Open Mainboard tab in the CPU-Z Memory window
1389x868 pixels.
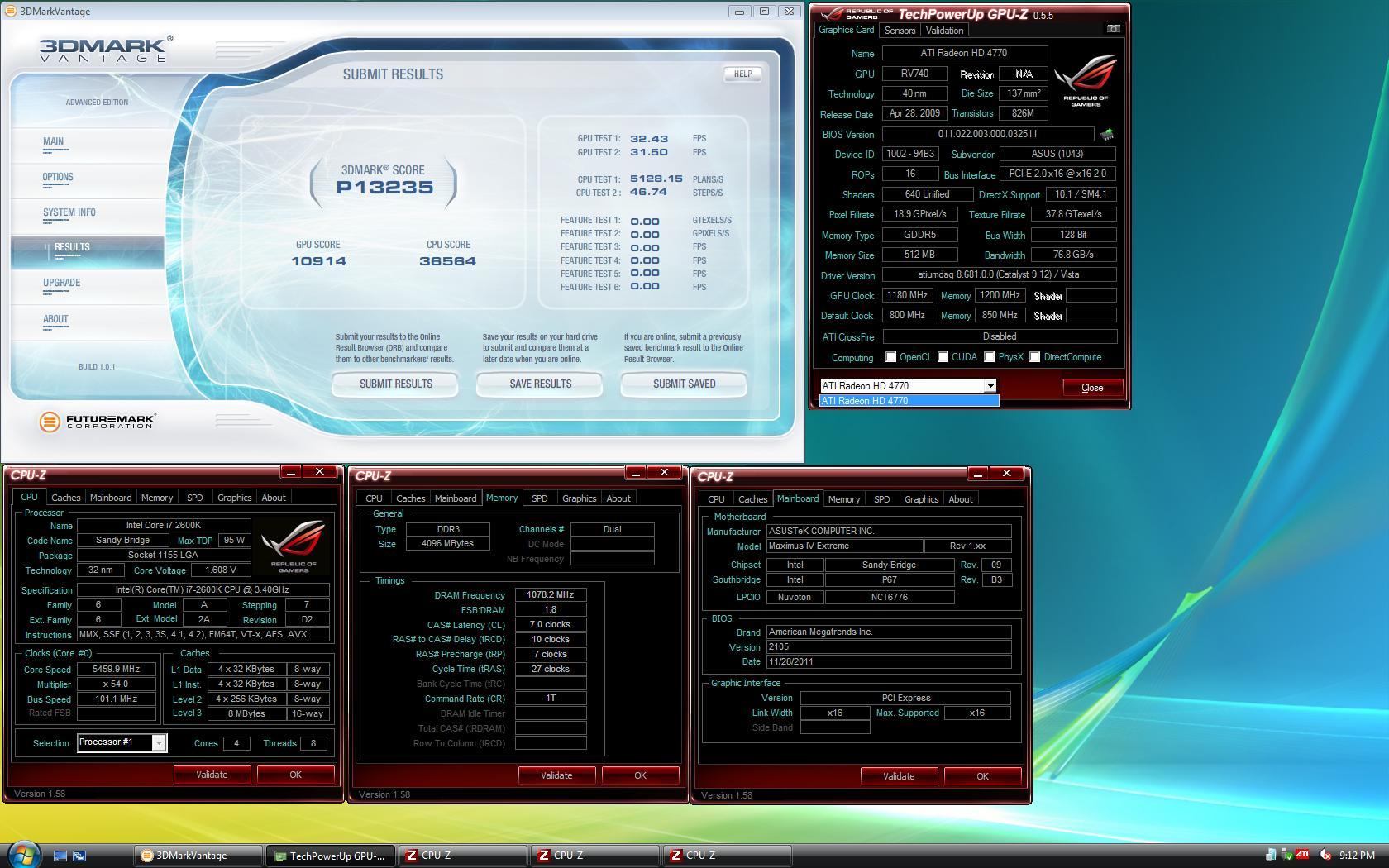pyautogui.click(x=456, y=498)
